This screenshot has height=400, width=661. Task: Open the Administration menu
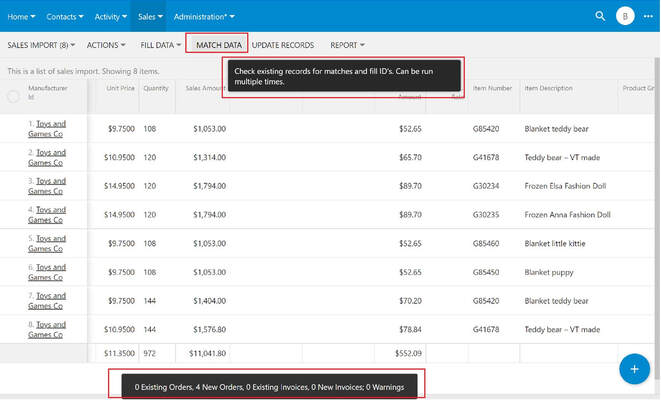(x=204, y=17)
